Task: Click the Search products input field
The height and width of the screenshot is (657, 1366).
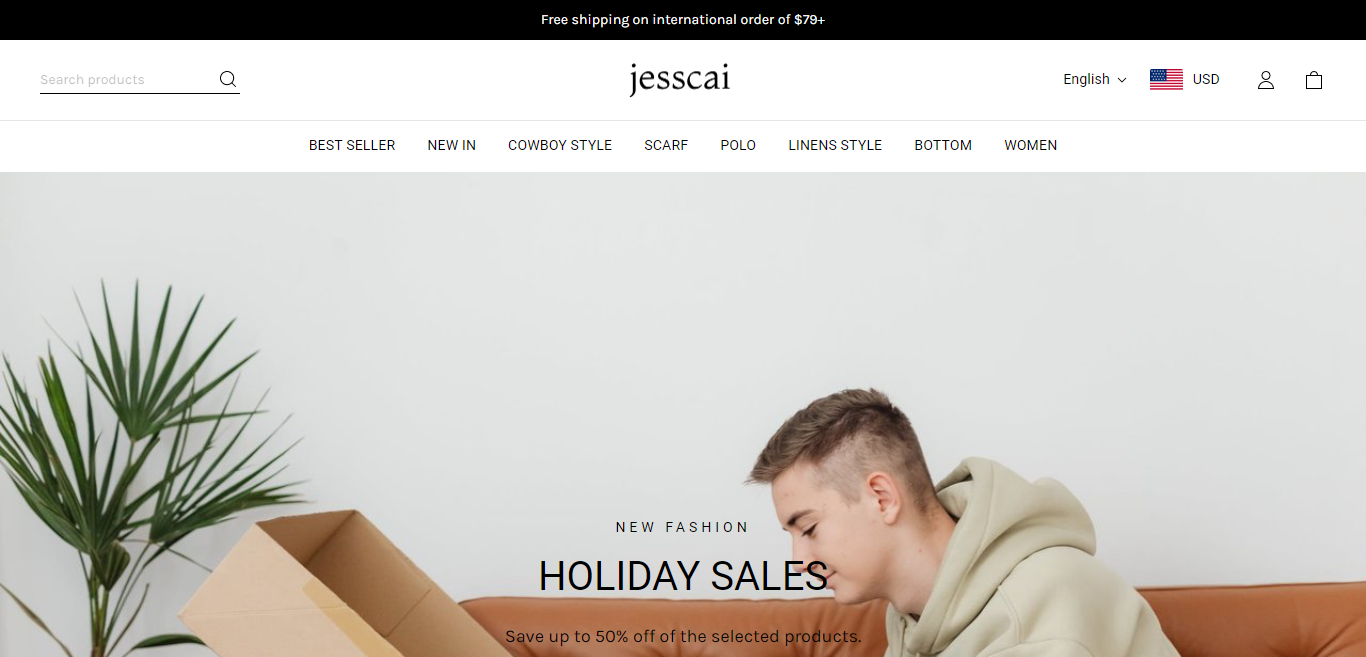Action: click(x=127, y=79)
